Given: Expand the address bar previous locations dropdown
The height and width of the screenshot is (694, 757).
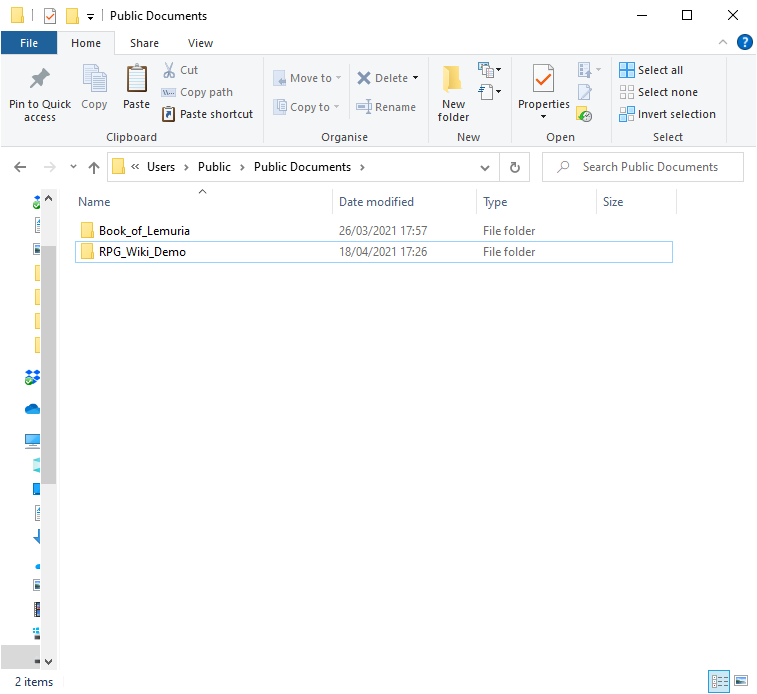Looking at the screenshot, I should tap(485, 167).
